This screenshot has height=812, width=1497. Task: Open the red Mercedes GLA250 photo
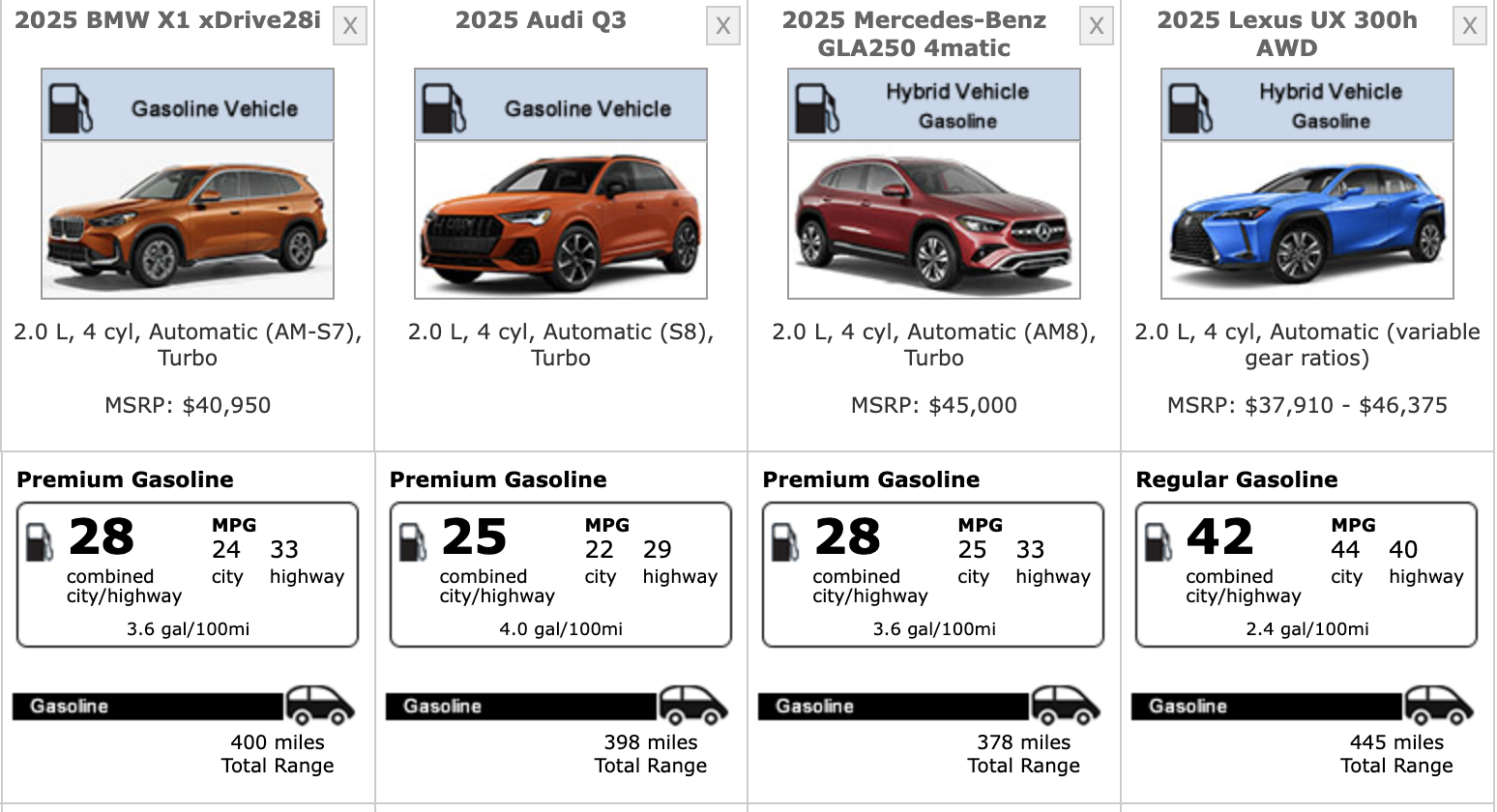[933, 220]
